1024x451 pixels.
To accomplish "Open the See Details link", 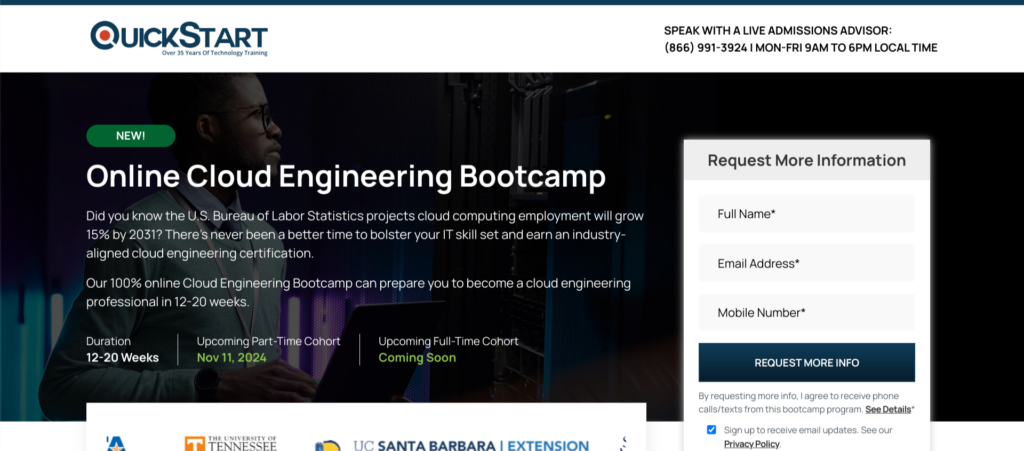I will (887, 410).
